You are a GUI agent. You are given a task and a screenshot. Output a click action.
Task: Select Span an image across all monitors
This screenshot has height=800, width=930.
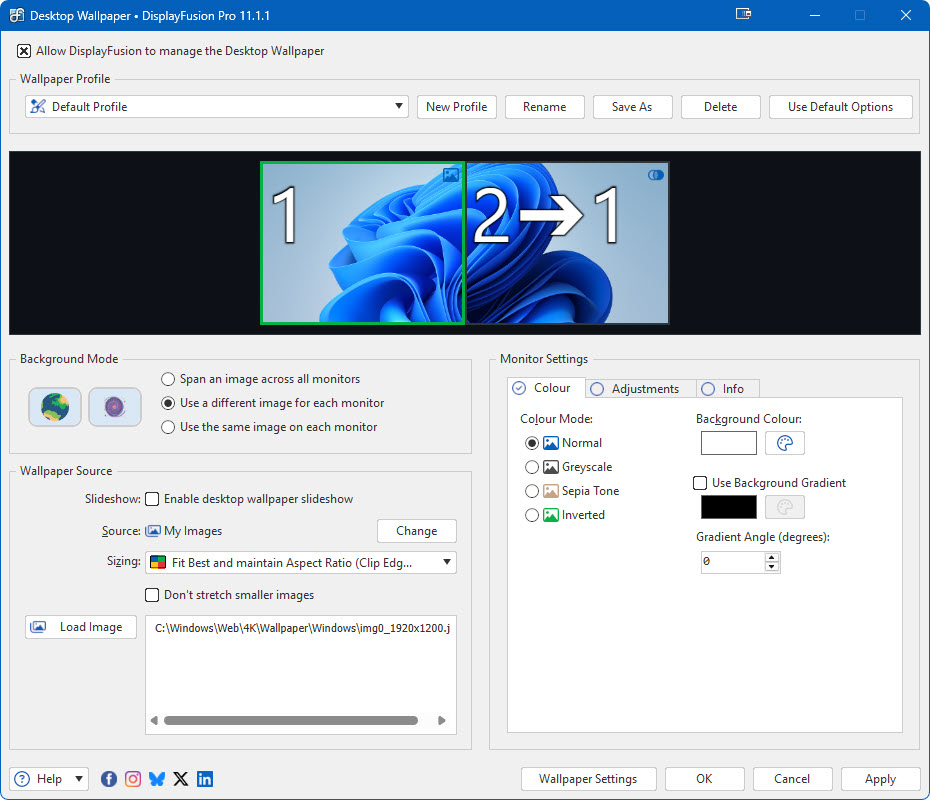(x=168, y=379)
